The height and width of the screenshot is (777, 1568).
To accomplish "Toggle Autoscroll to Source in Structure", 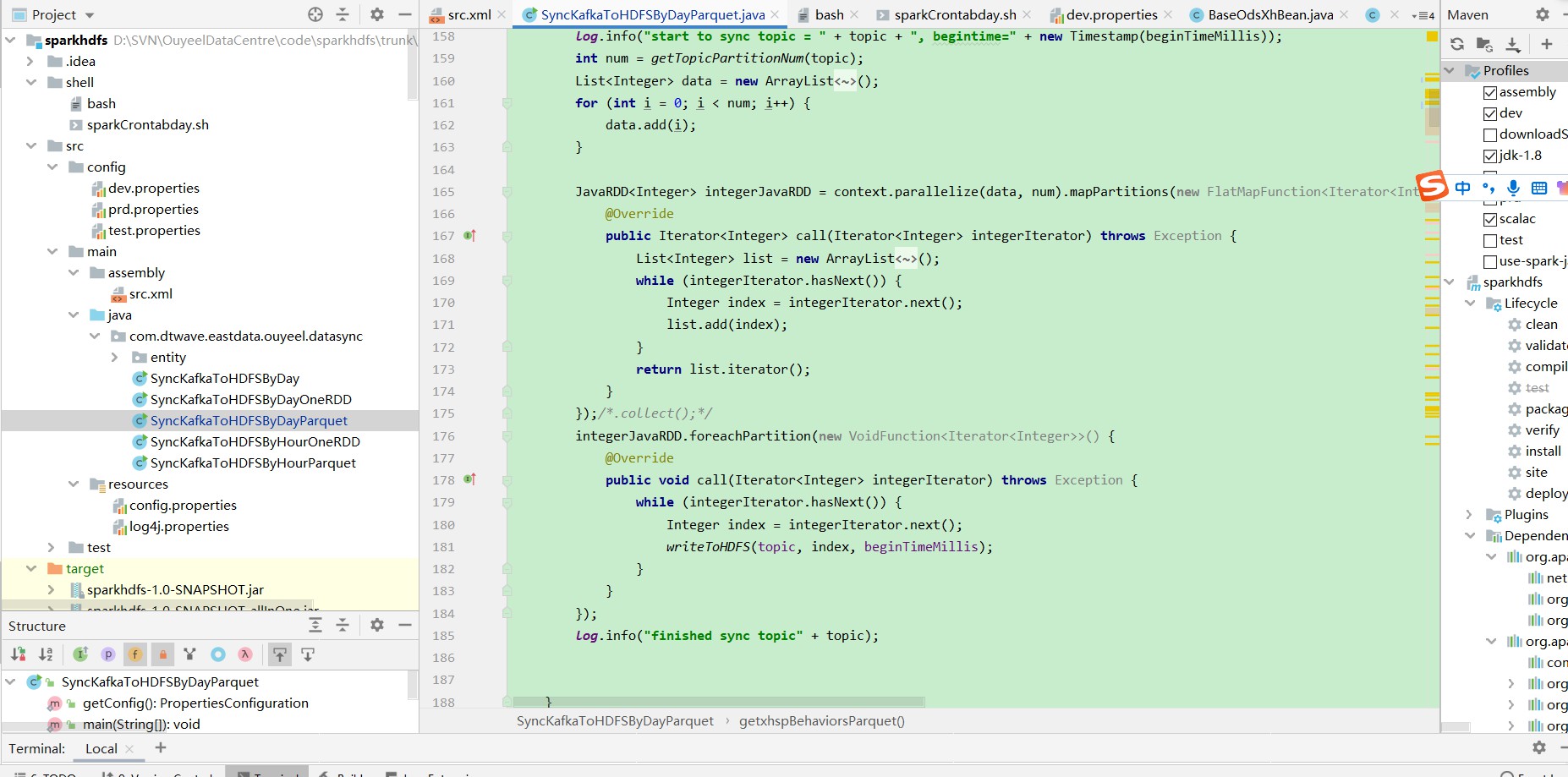I will tap(280, 654).
